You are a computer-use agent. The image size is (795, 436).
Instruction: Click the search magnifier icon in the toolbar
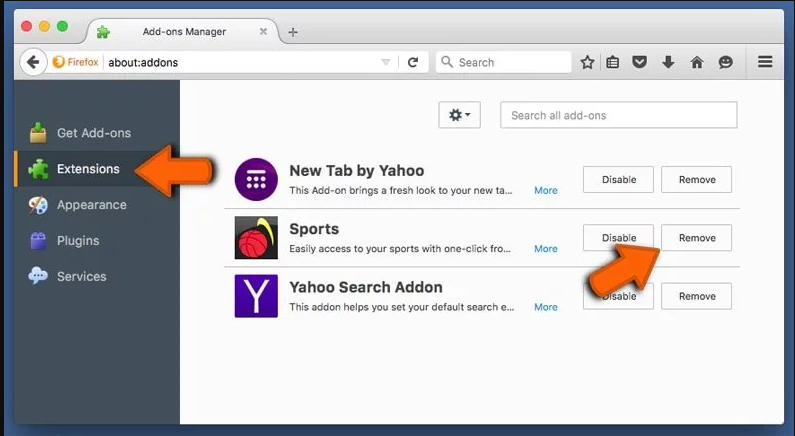coord(447,62)
